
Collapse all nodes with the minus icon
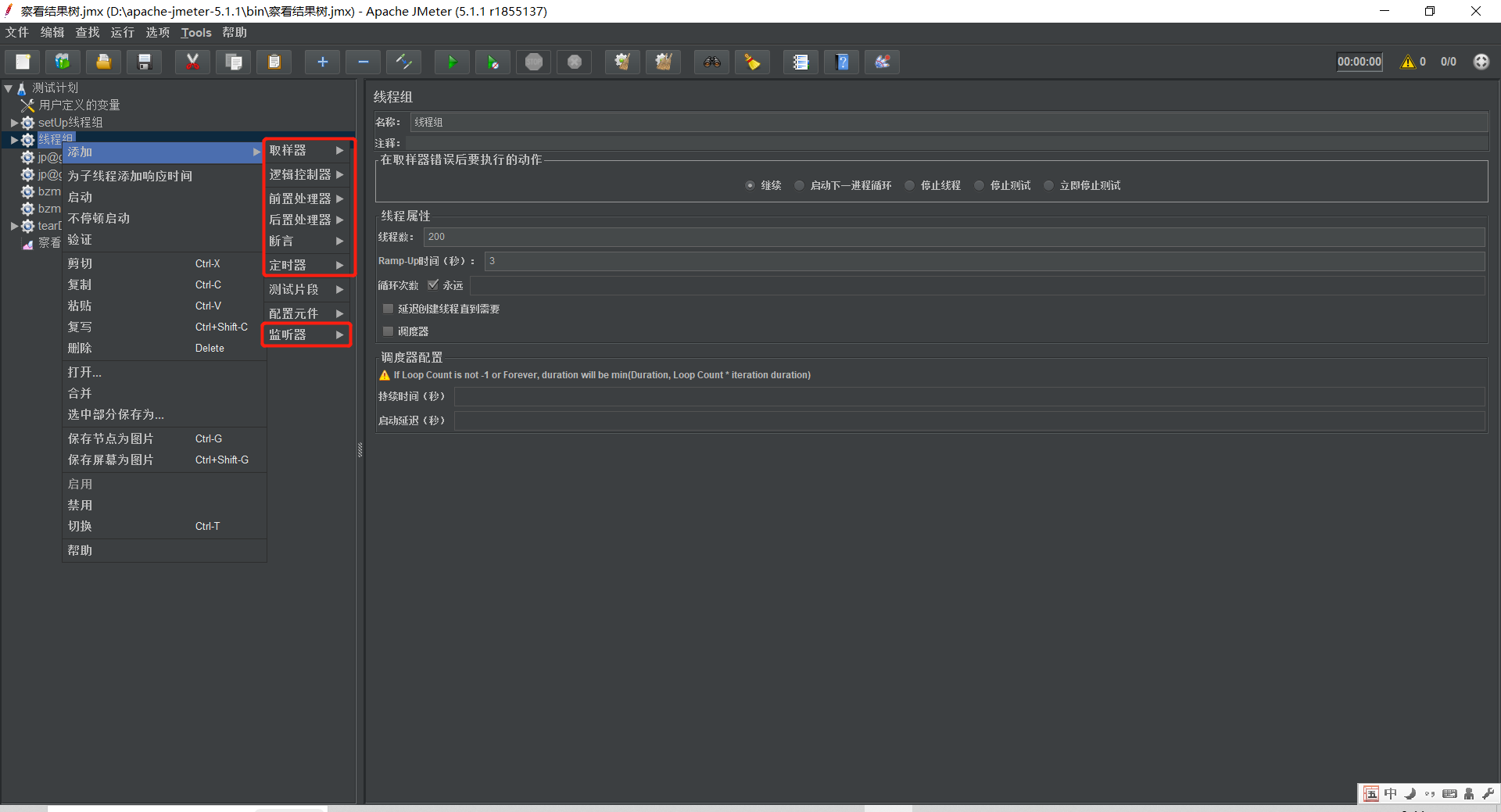click(x=363, y=62)
